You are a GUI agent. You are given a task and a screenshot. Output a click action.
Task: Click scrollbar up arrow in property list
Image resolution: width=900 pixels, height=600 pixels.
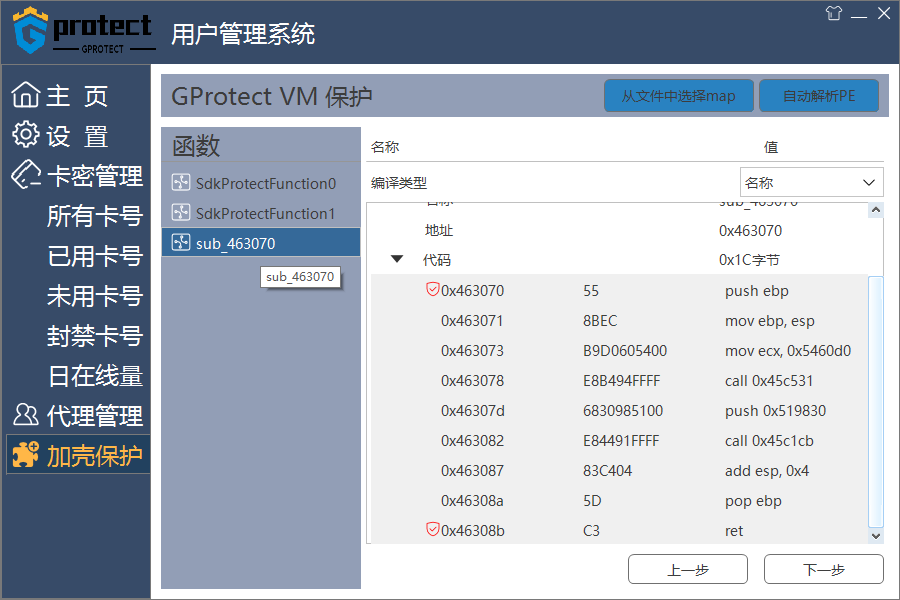(876, 210)
